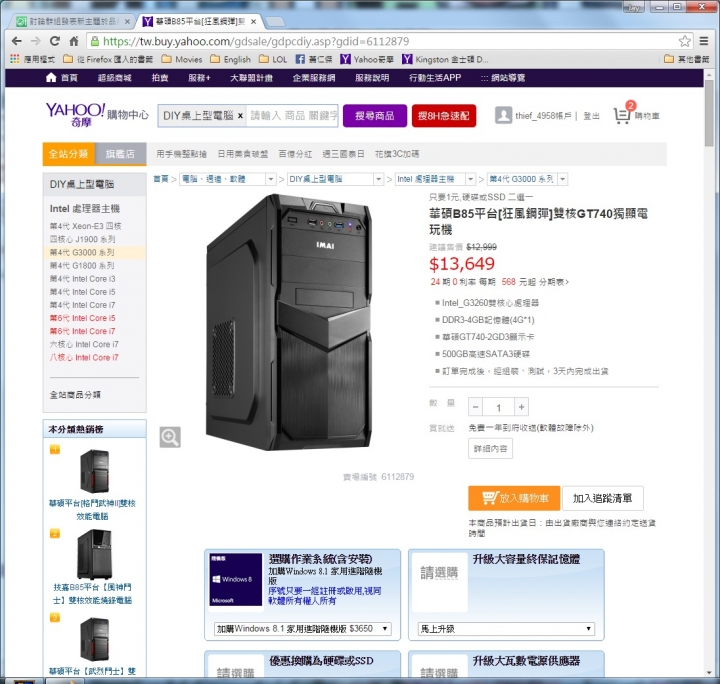Click the browser forward arrow
Image resolution: width=720 pixels, height=684 pixels.
[x=36, y=41]
